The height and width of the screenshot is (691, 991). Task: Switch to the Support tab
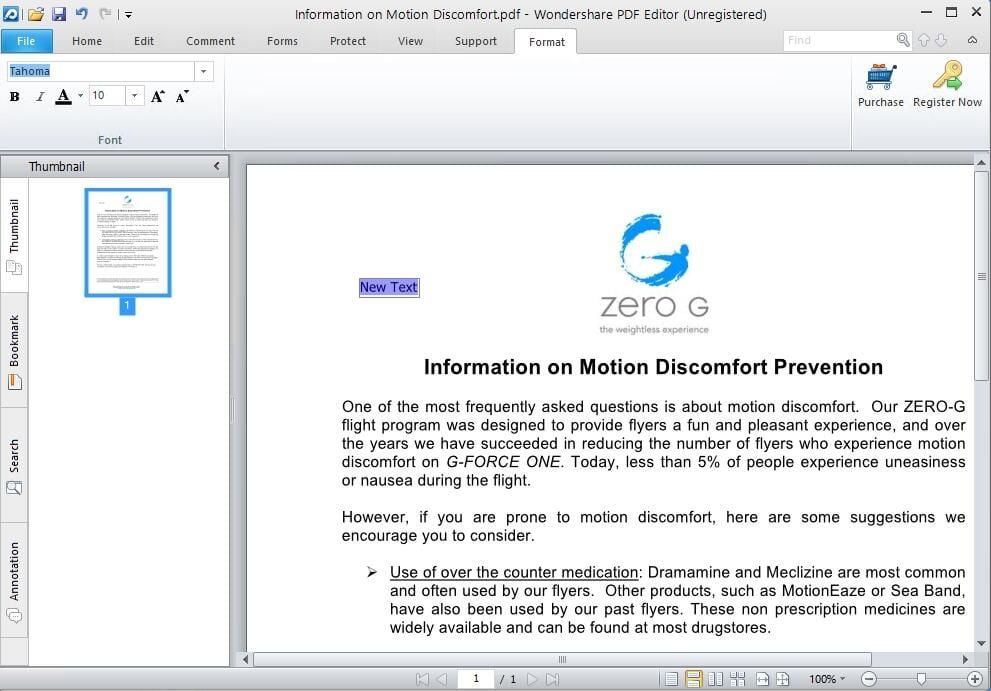(475, 41)
